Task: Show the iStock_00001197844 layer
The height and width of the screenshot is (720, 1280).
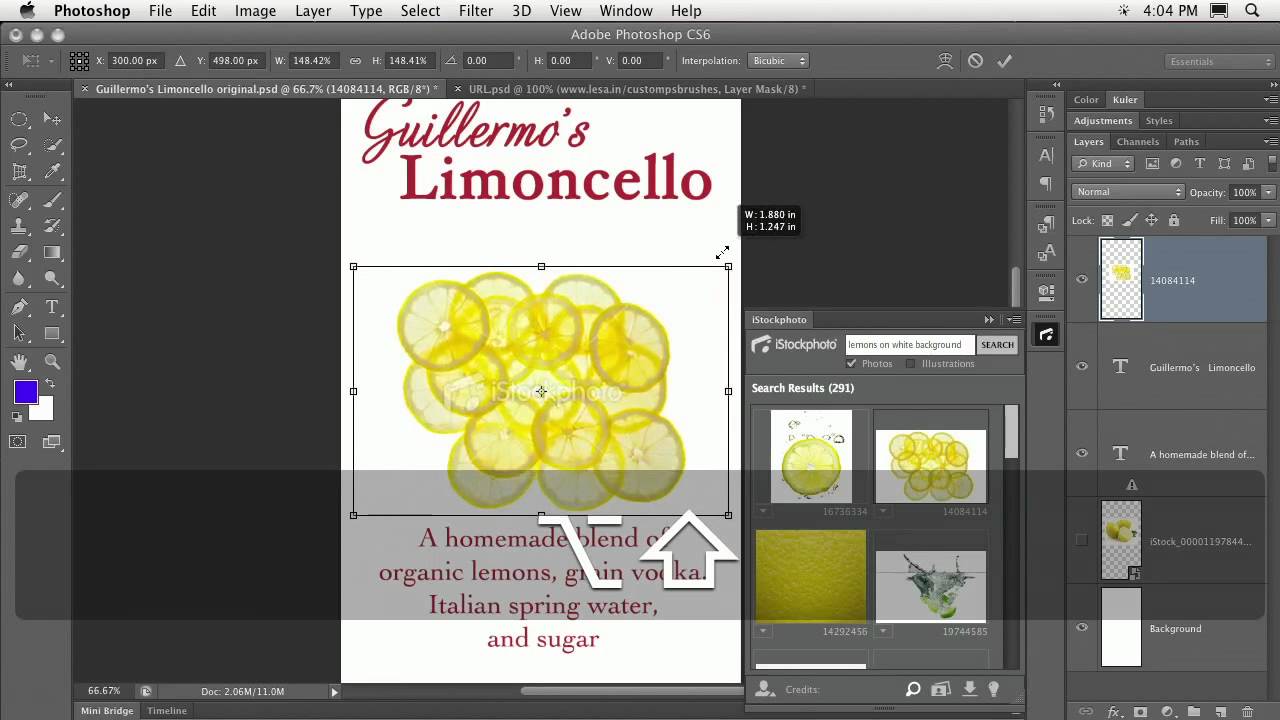Action: (1081, 540)
